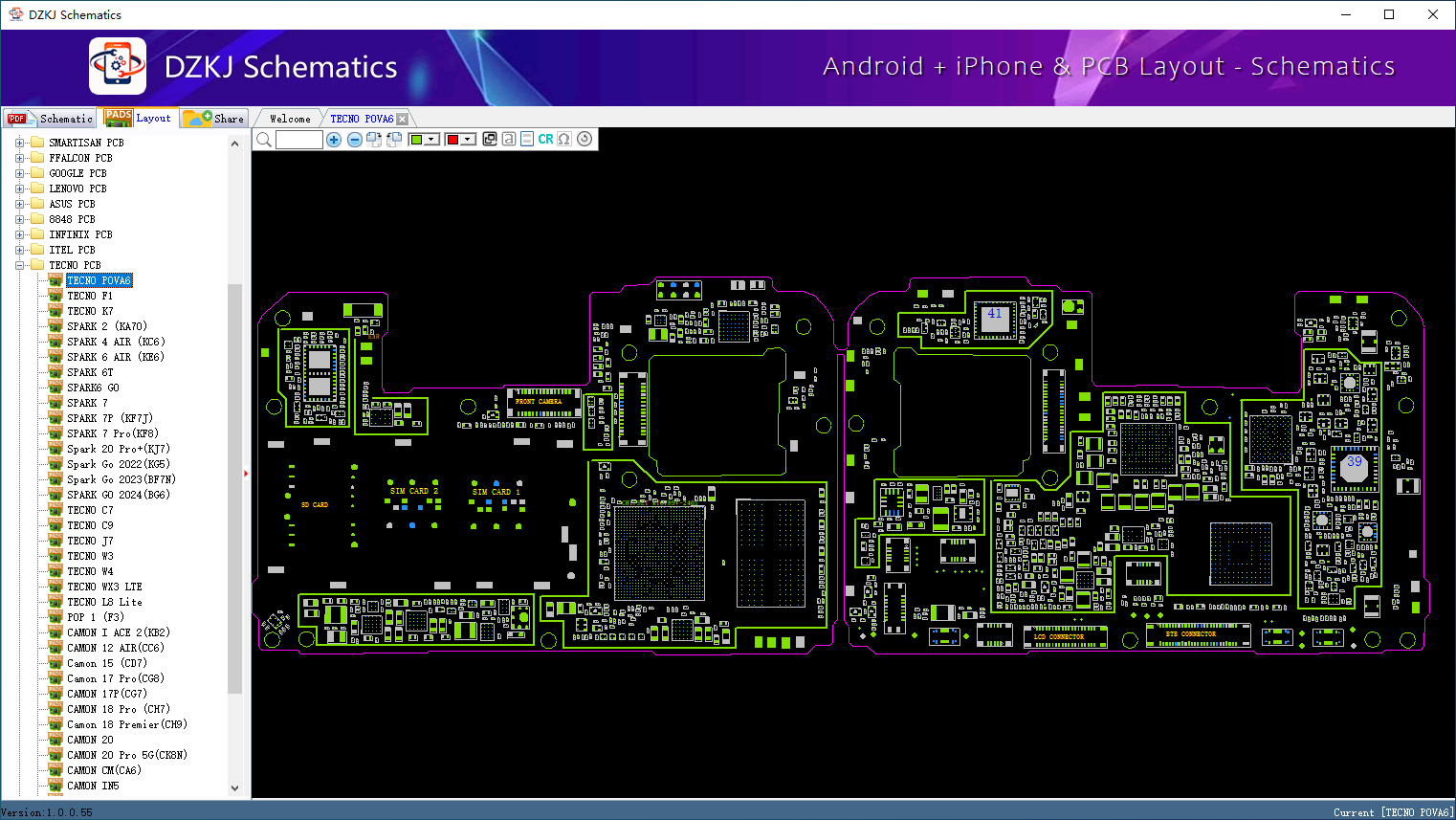The width and height of the screenshot is (1456, 820).
Task: Select CAMON 20 Pro 5G(CK8N) entry
Action: point(127,755)
